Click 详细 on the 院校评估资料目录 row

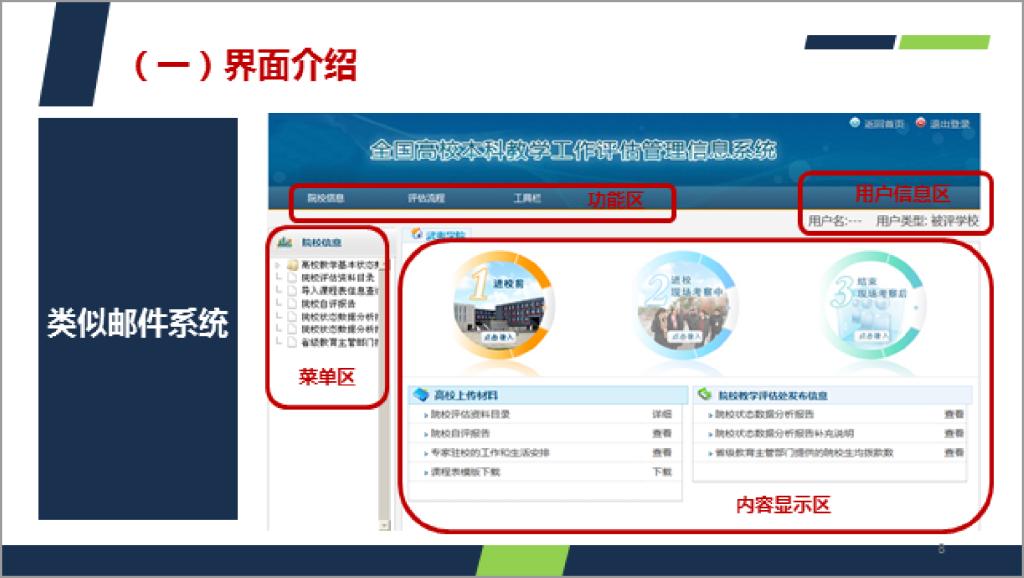[662, 414]
